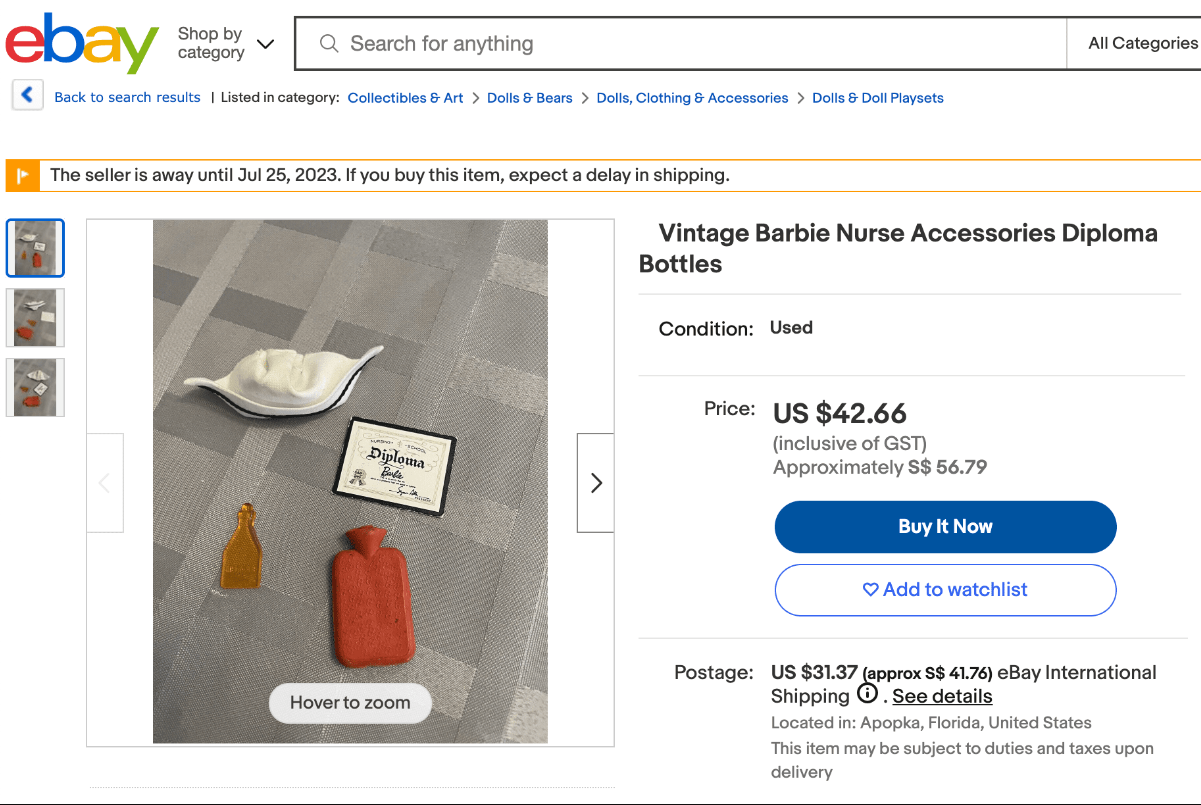
Task: Select the second product thumbnail
Action: (35, 318)
